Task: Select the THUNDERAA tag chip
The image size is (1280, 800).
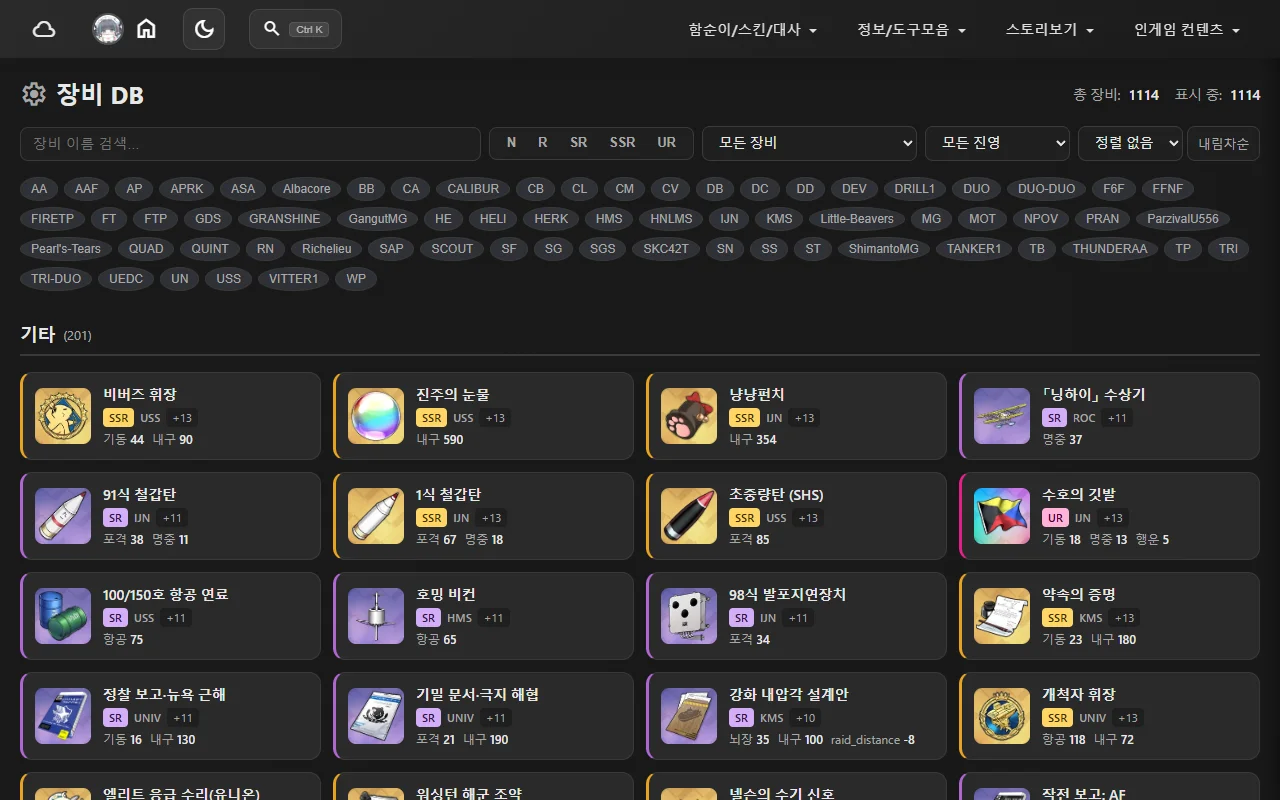Action: 1110,249
